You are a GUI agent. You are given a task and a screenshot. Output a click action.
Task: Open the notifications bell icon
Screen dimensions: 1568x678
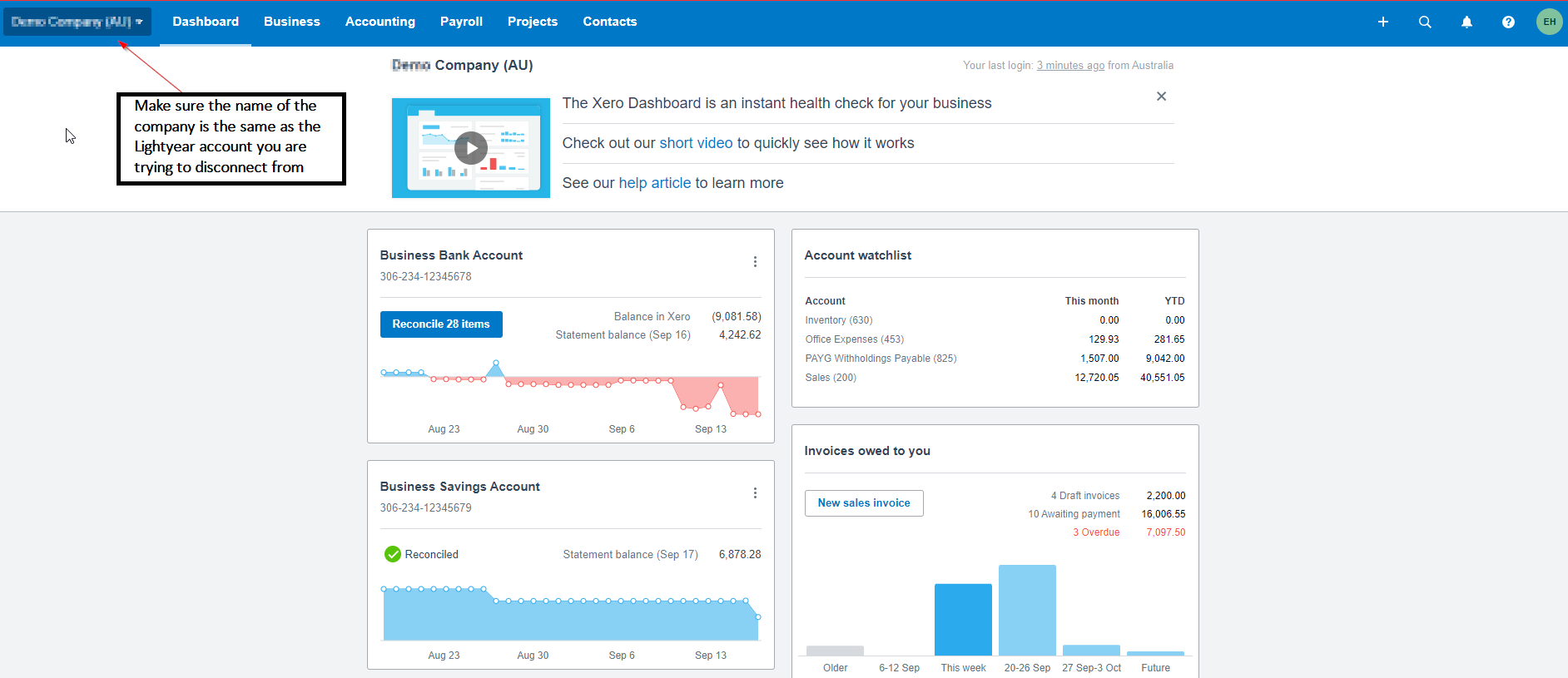[x=1466, y=22]
